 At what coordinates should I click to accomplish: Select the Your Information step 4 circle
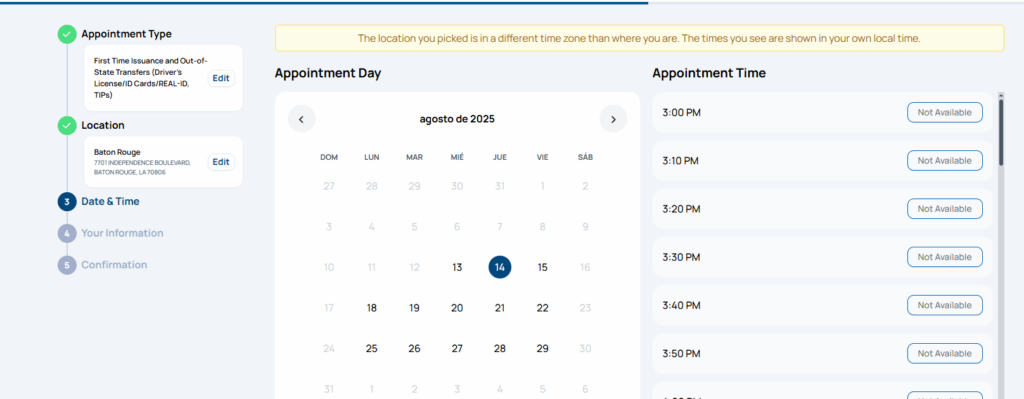[x=67, y=233]
